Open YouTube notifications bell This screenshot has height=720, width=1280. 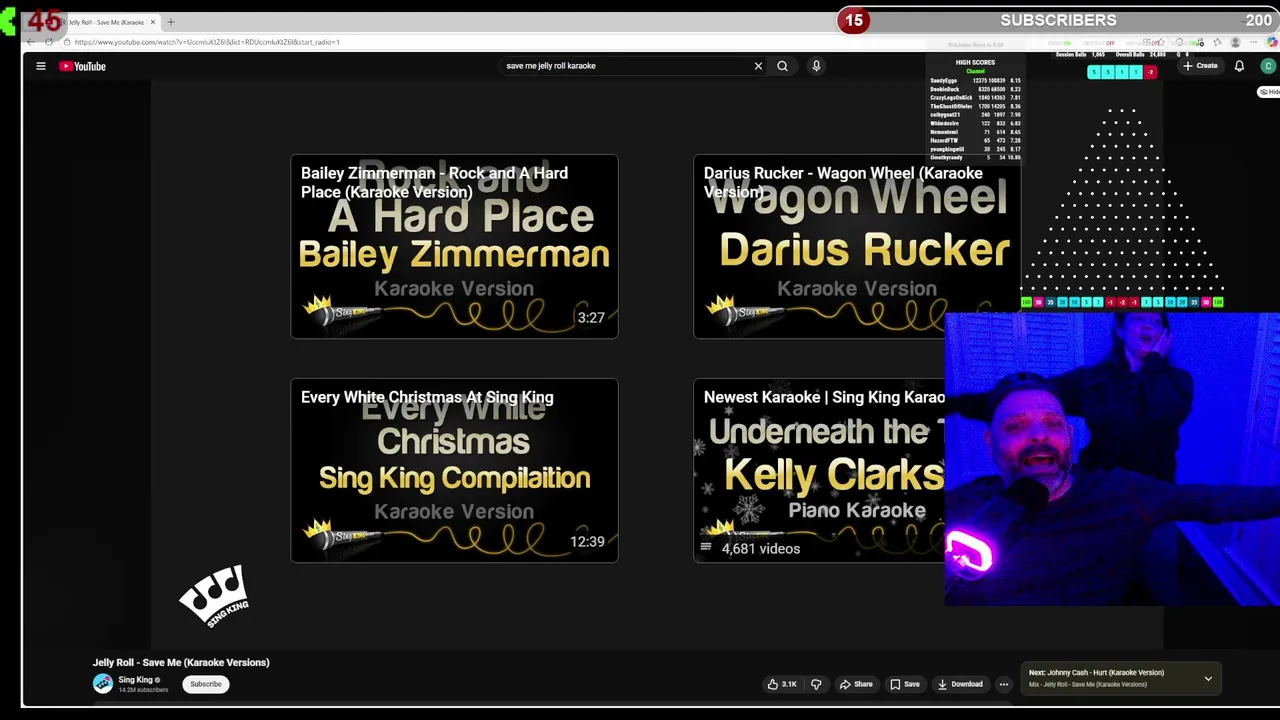click(x=1239, y=66)
